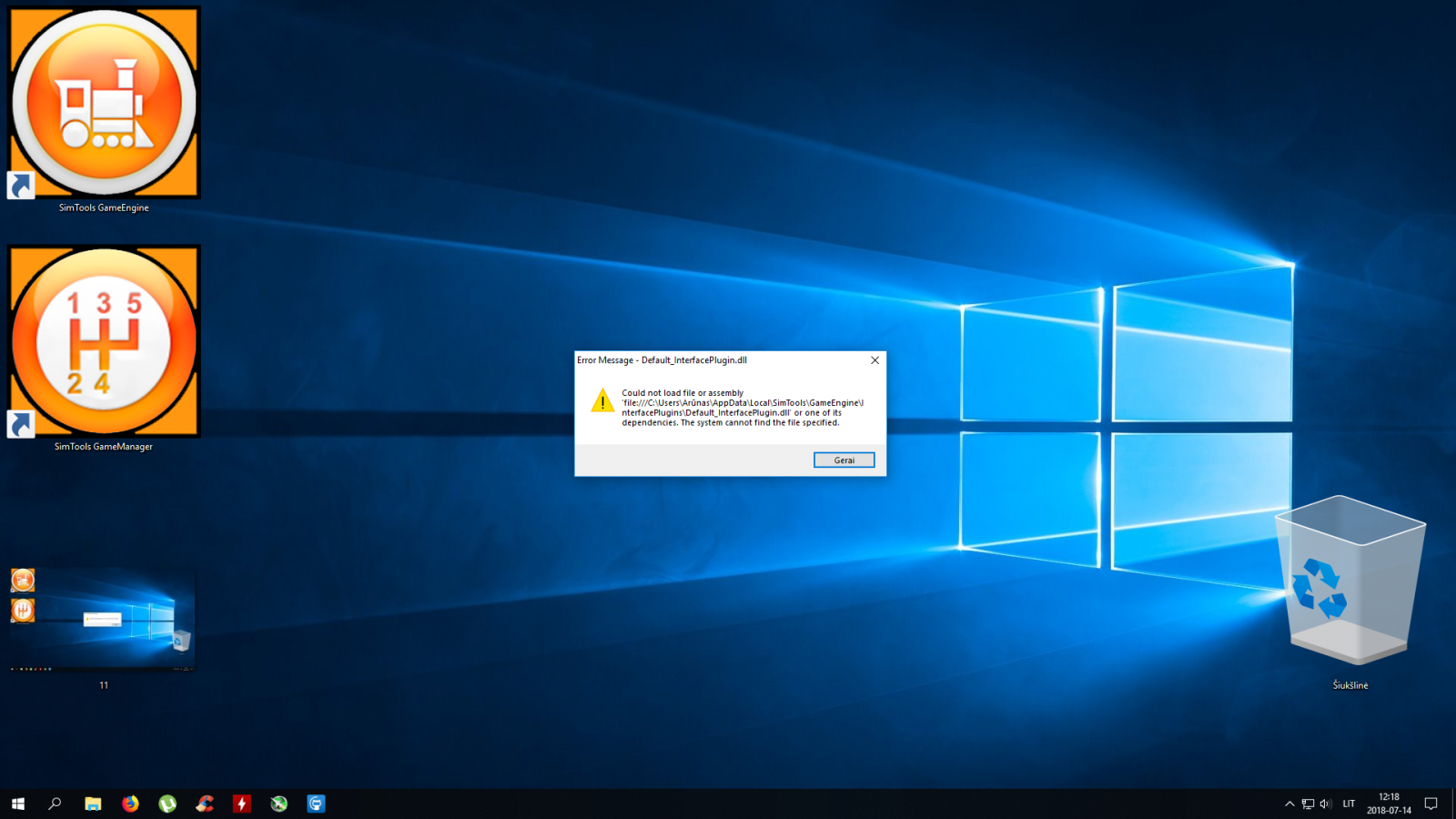Open network status tray icon
This screenshot has height=819, width=1456.
tap(1308, 804)
